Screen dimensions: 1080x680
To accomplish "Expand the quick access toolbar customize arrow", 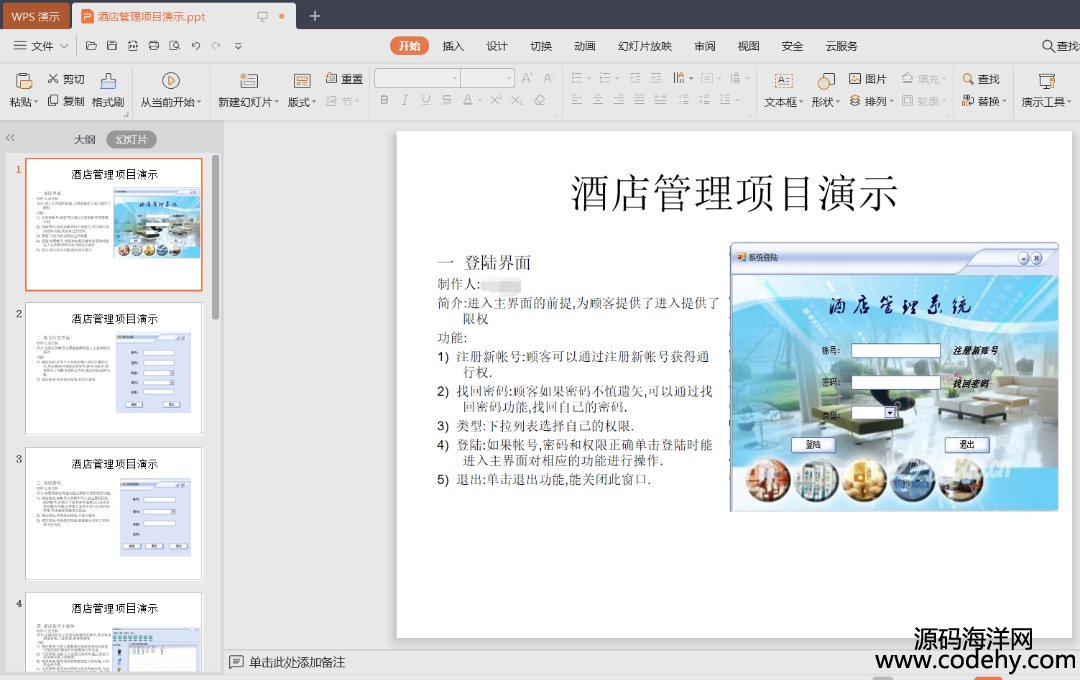I will 238,46.
